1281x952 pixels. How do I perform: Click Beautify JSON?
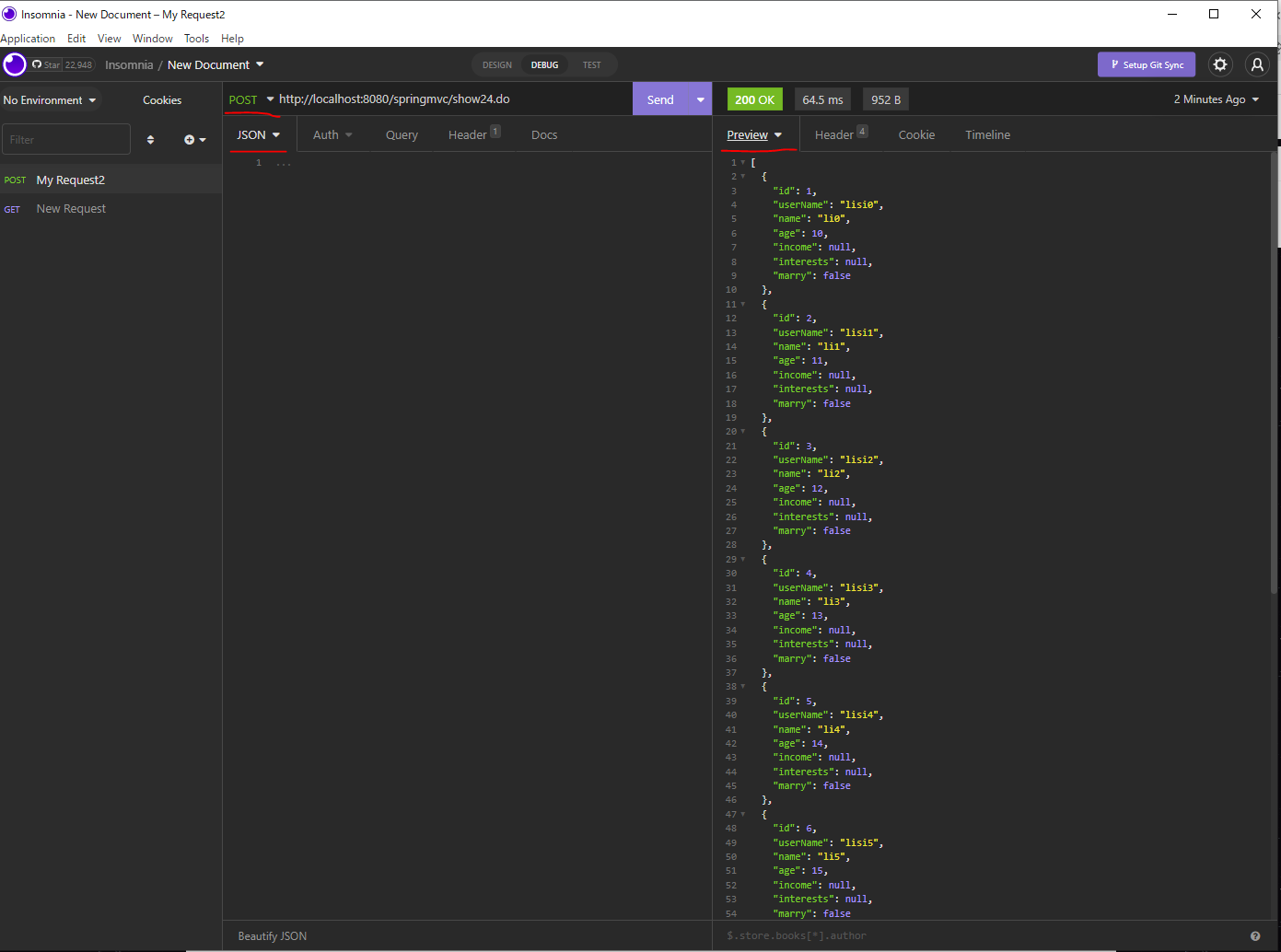coord(273,936)
